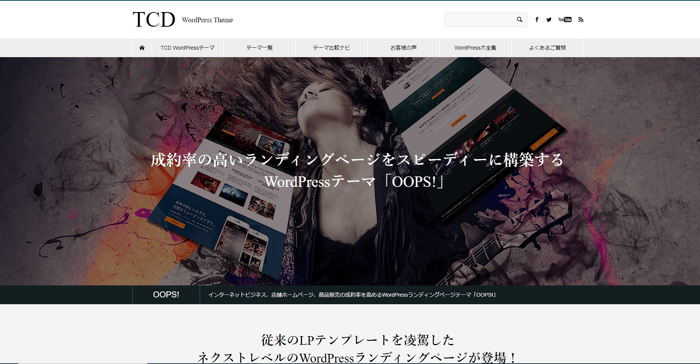Click the 従来のLPテンプレートを凌駕した heading
Viewport: 700px width, 364px height.
[357, 340]
